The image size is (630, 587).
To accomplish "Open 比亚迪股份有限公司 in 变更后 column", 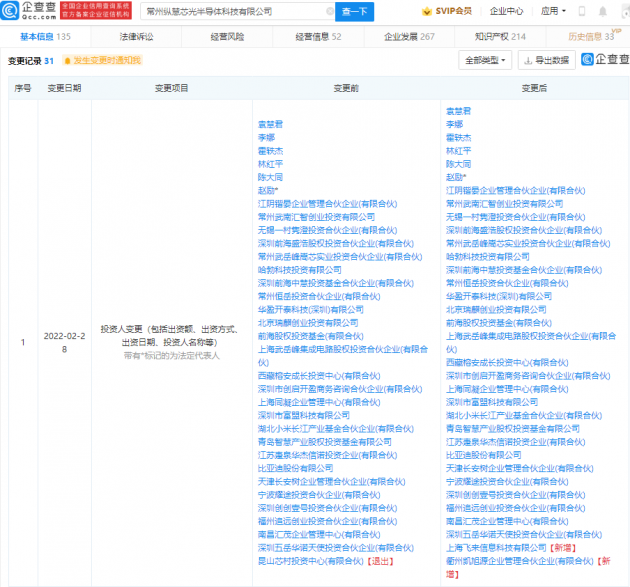I will [483, 455].
